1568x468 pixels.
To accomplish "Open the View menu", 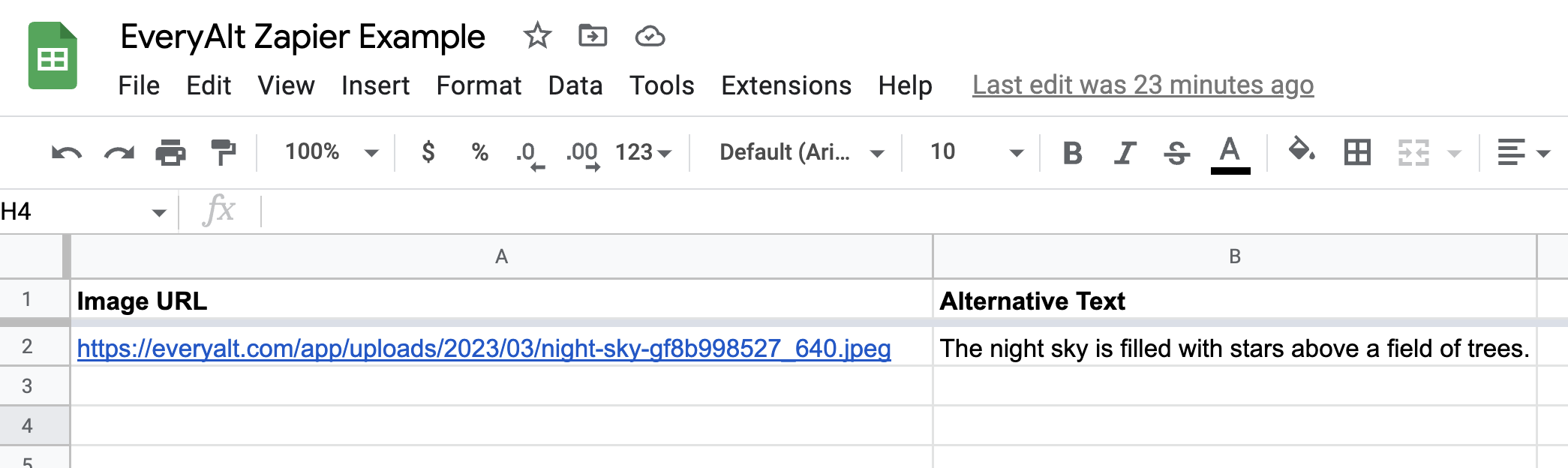I will coord(286,85).
